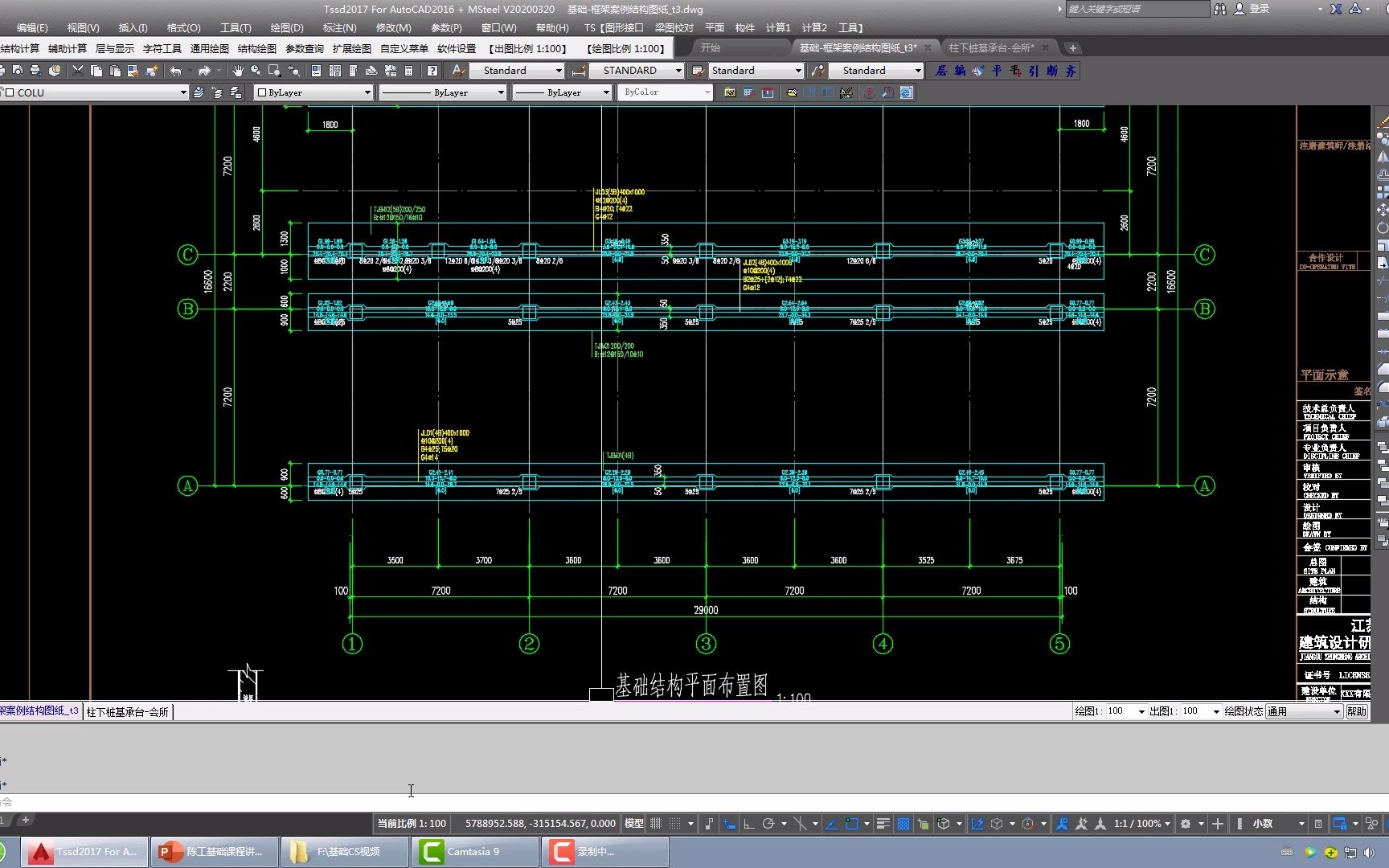Open the PowerPoint 陈工基础课程 taskbar item
This screenshot has width=1389, height=868.
click(215, 852)
